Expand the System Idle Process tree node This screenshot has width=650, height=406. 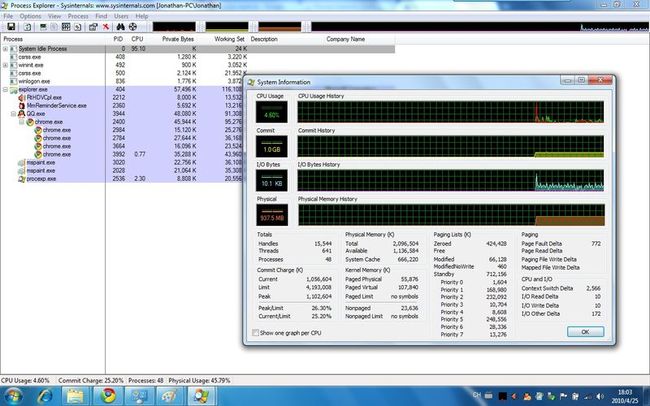[5, 49]
